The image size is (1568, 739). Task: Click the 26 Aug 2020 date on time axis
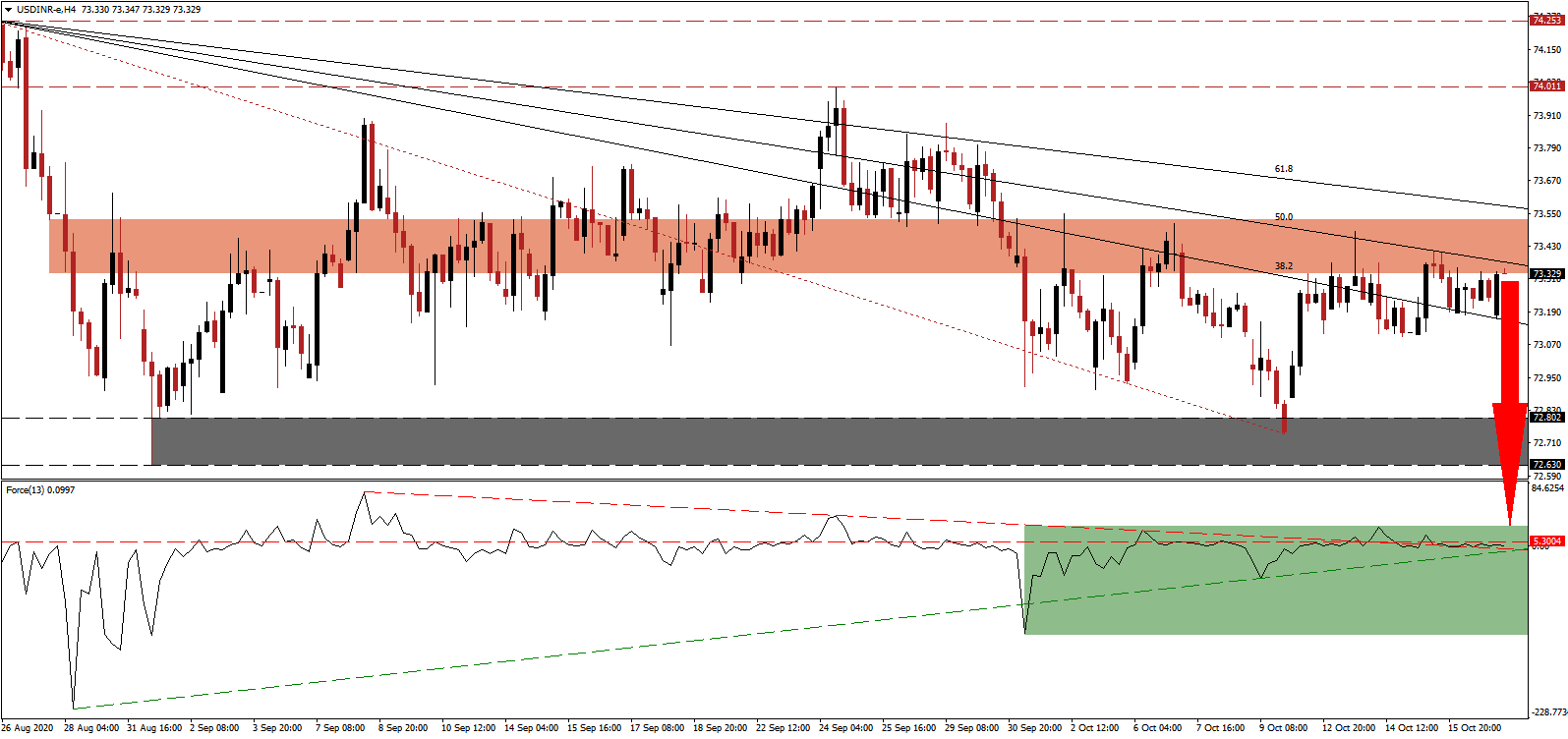coord(29,728)
